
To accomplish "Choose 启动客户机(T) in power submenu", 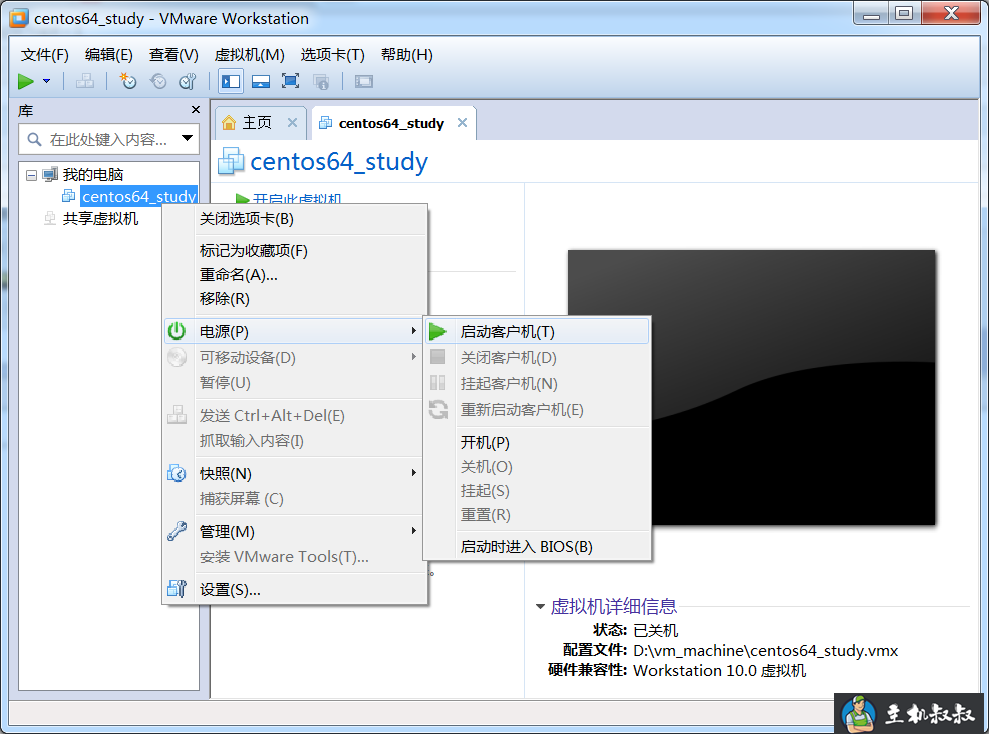I will point(537,332).
